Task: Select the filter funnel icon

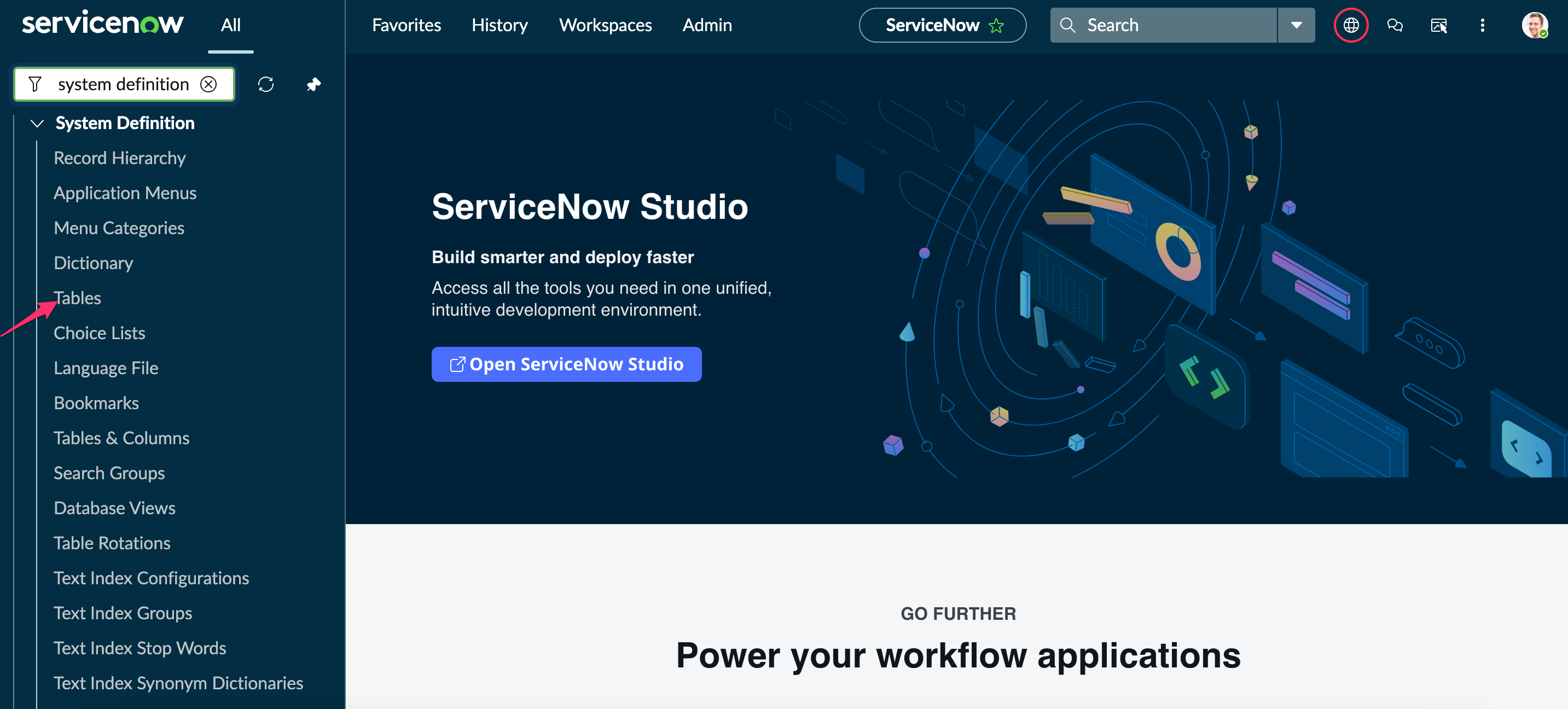Action: [x=36, y=84]
